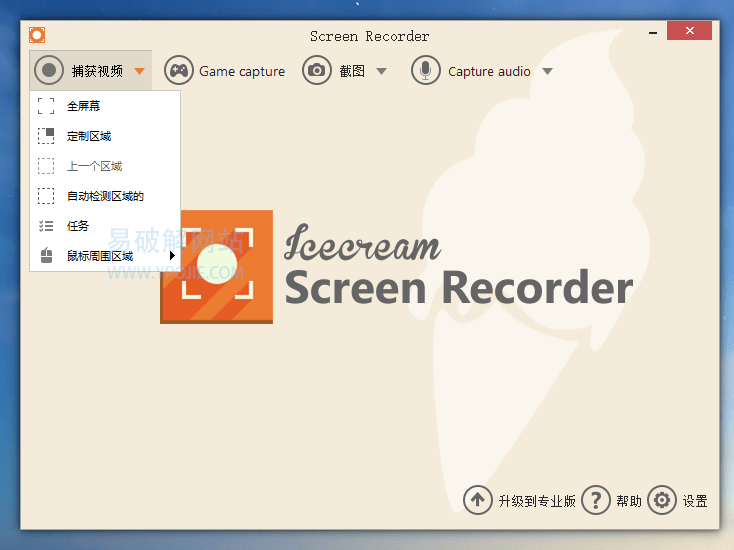Open 升级到专业版 link
The height and width of the screenshot is (550, 734).
coord(537,501)
